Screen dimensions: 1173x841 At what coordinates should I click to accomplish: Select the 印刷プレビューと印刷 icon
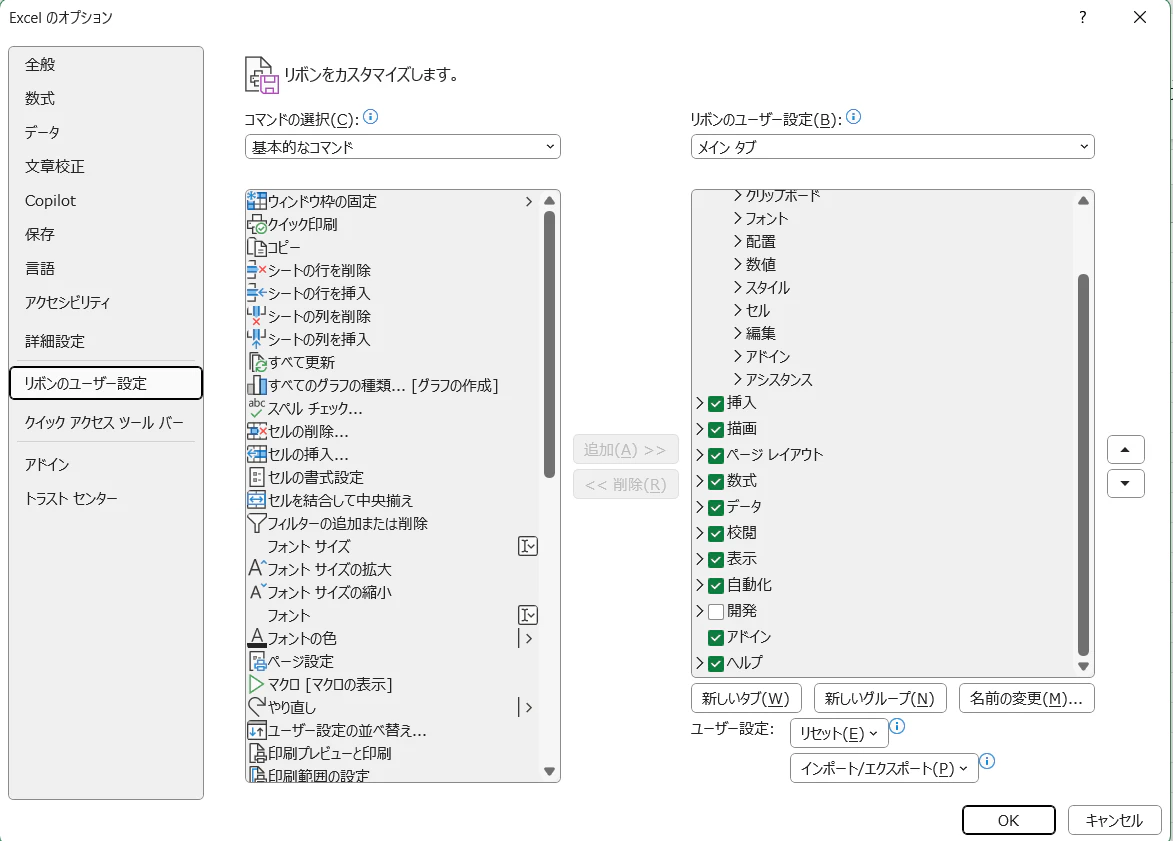(257, 753)
